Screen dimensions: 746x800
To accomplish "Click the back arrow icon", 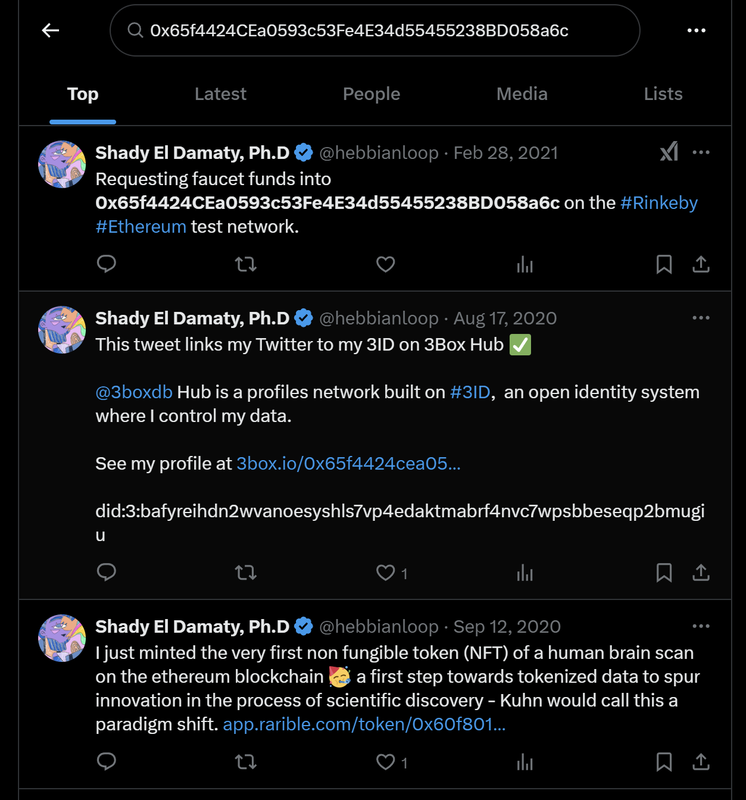I will [50, 30].
